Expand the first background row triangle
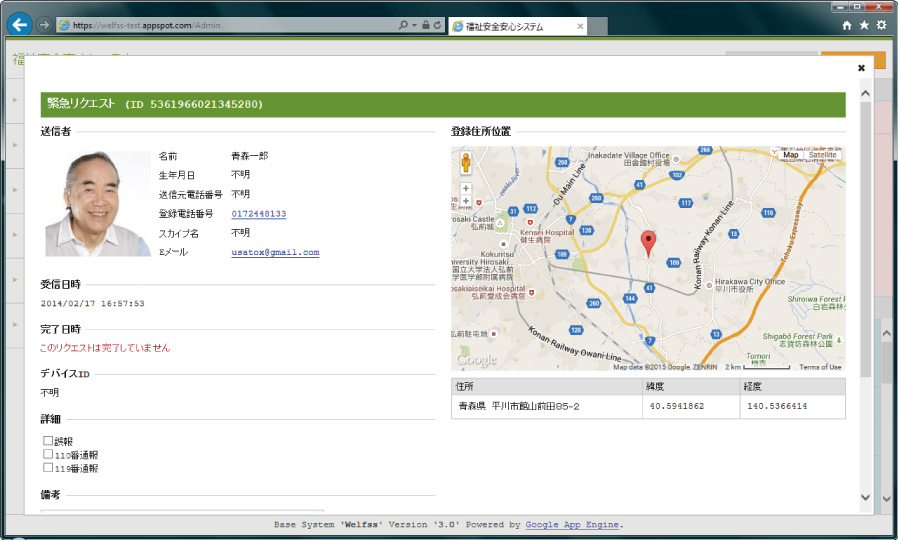Screen dimensions: 898x540 [15, 100]
